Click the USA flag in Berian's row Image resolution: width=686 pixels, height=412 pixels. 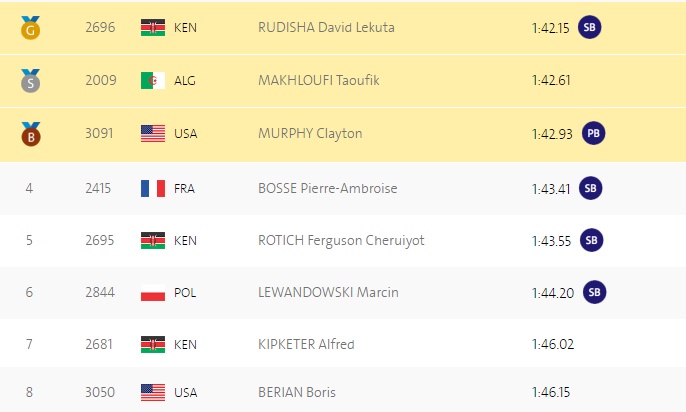click(153, 392)
